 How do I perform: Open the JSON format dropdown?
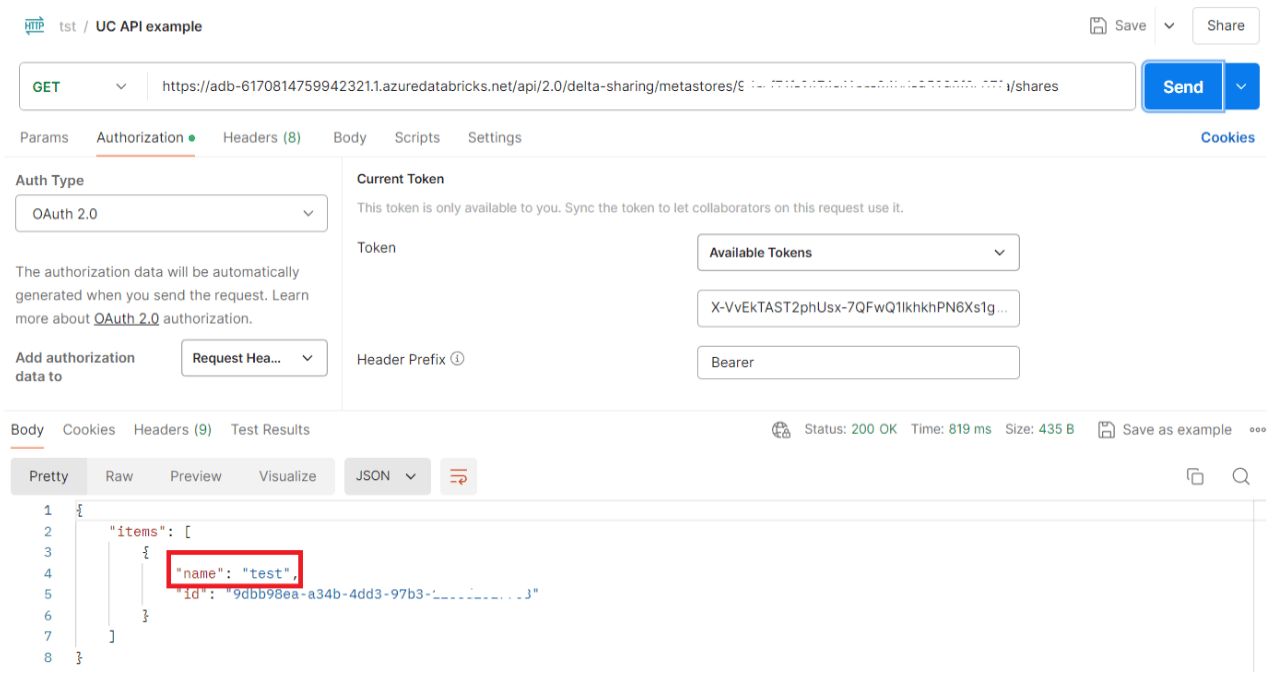tap(387, 476)
